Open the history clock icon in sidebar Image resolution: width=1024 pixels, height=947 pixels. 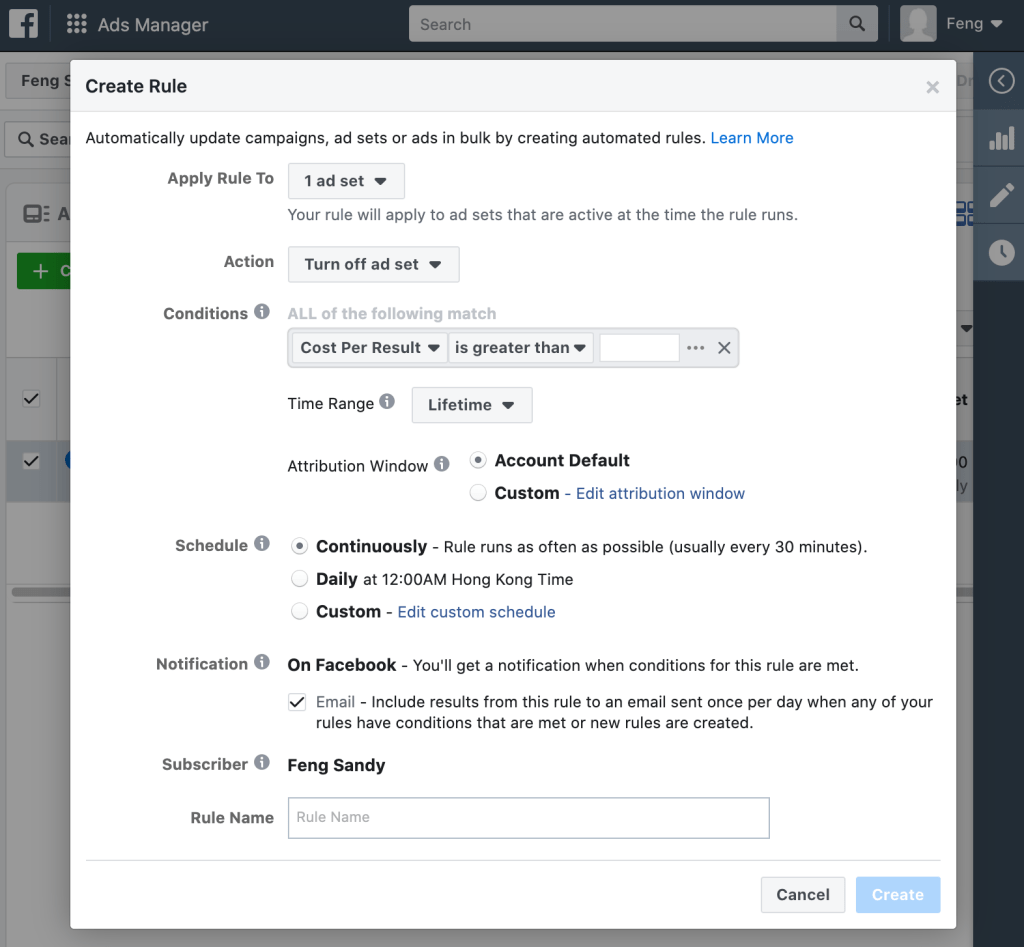click(1001, 252)
